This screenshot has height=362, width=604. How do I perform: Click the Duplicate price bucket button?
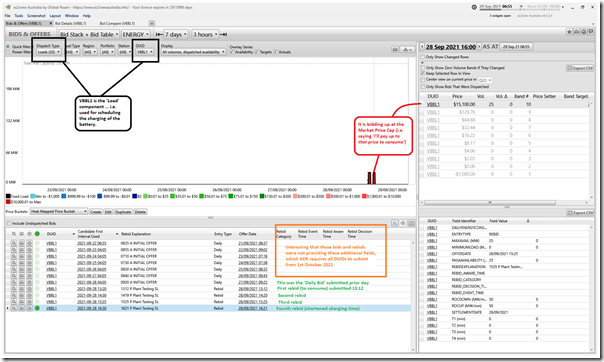coord(123,212)
